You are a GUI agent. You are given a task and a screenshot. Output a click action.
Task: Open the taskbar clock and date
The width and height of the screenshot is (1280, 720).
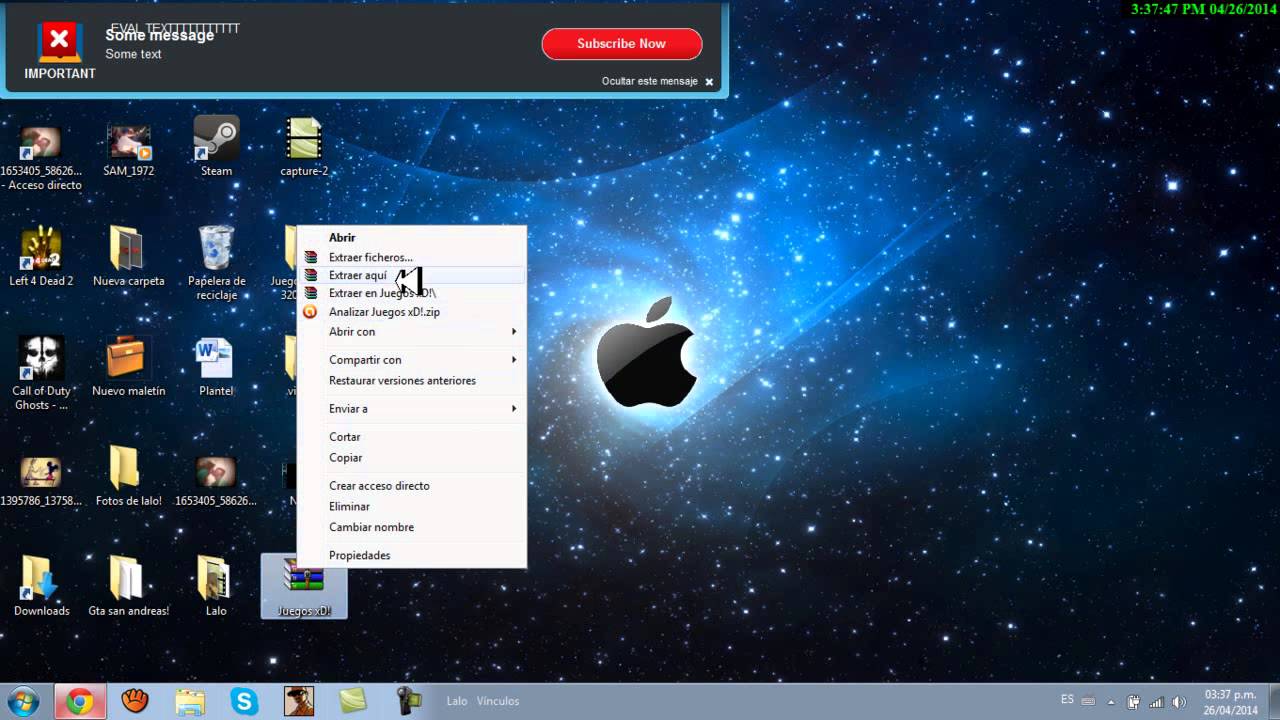pos(1230,702)
